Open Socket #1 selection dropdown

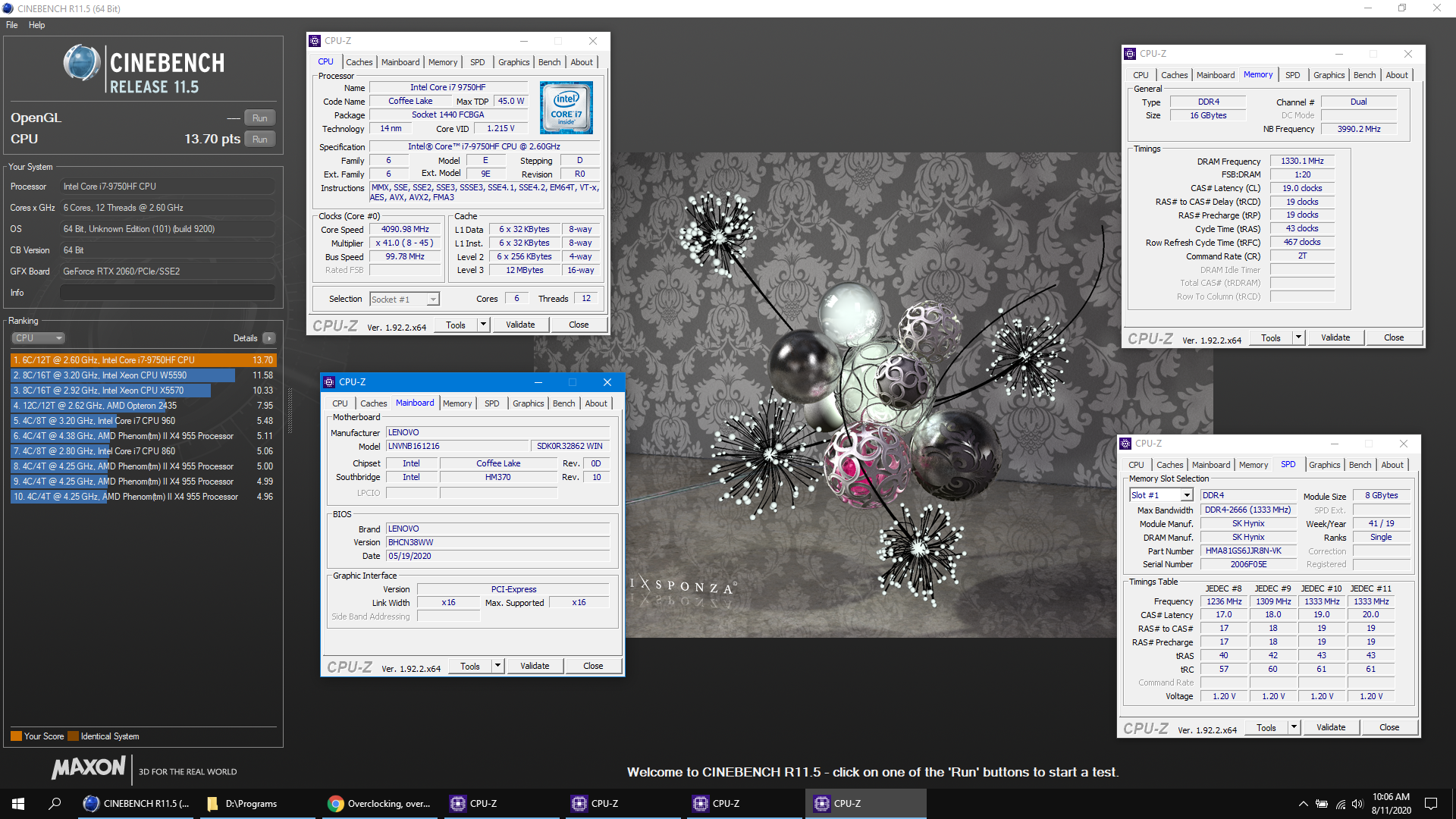click(404, 300)
